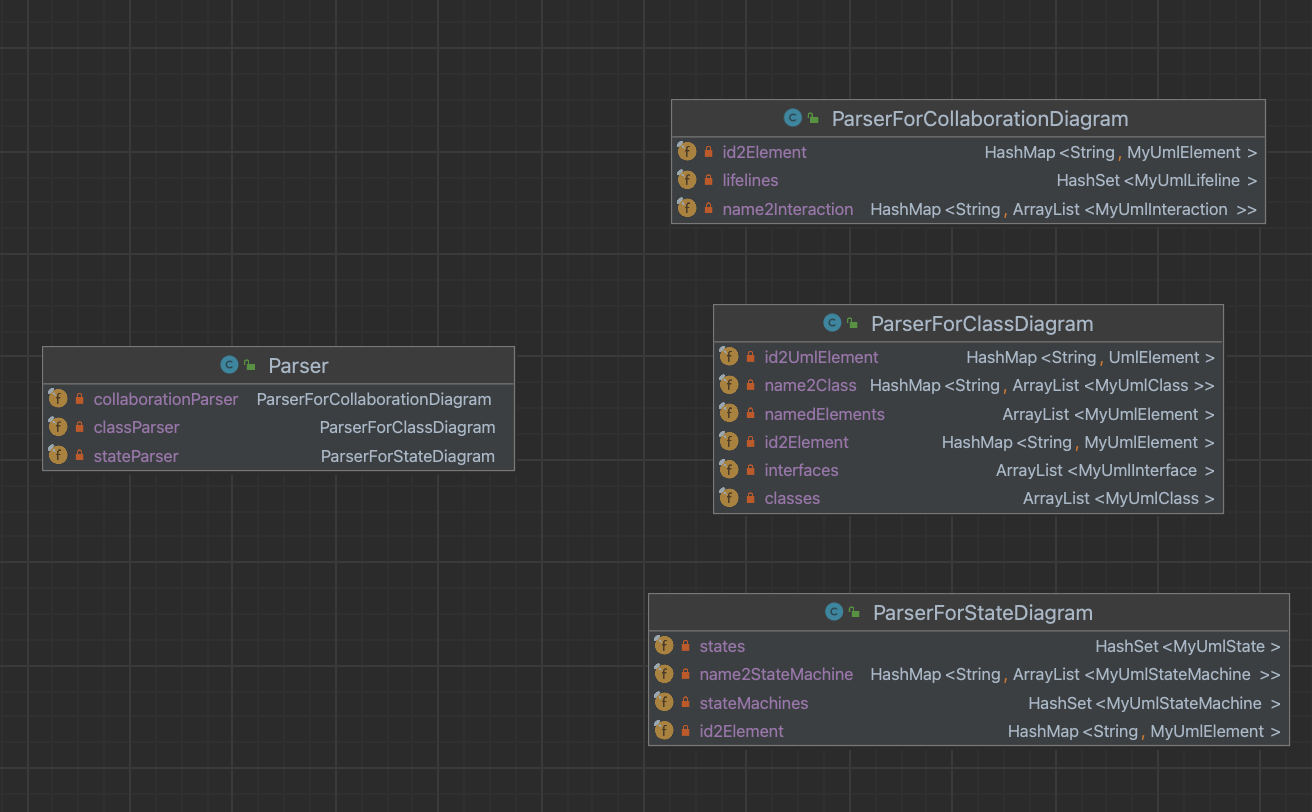This screenshot has height=812, width=1312.
Task: Click the field icon of collaborationParser row
Action: click(58, 398)
